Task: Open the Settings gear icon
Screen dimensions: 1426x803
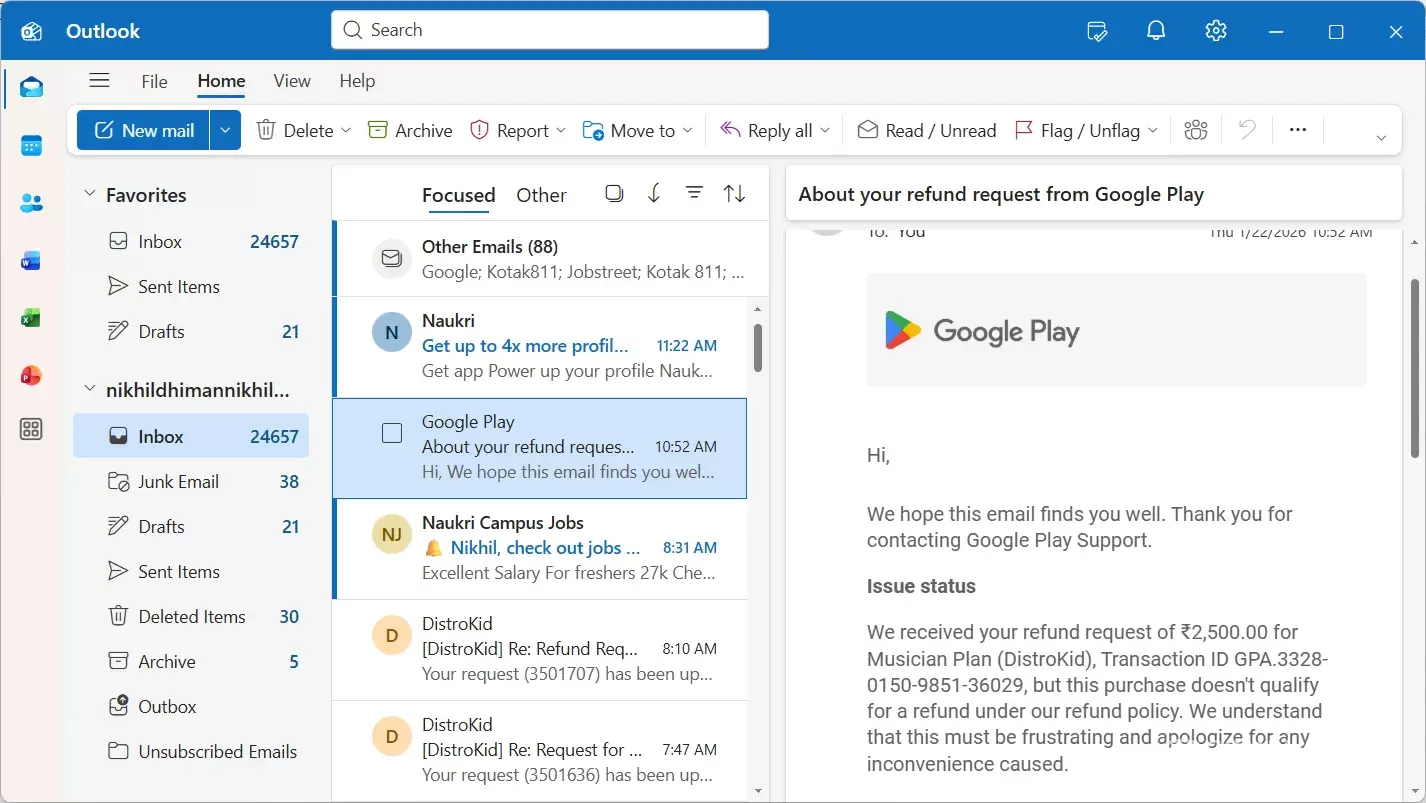Action: (x=1216, y=31)
